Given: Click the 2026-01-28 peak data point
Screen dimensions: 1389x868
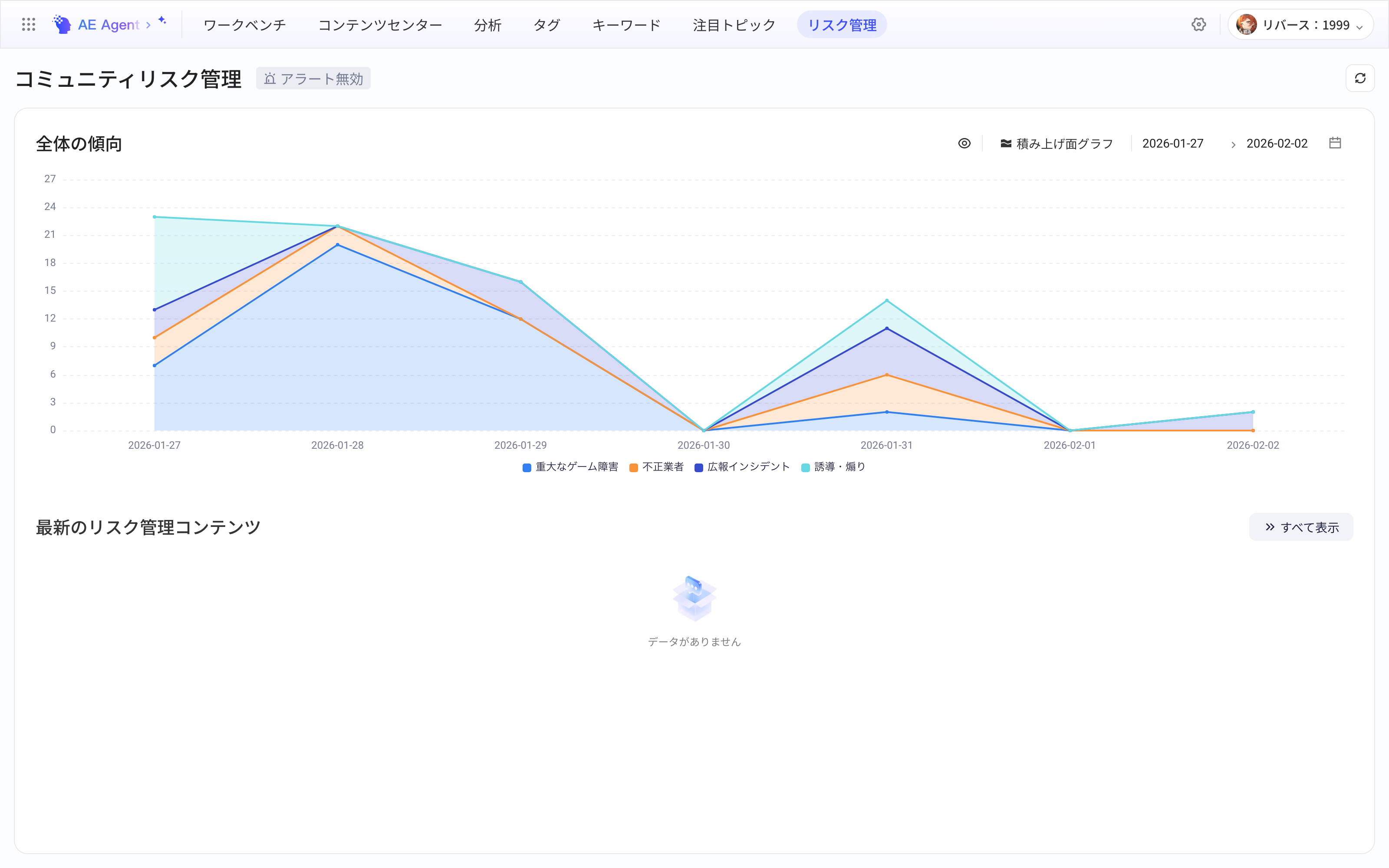Looking at the screenshot, I should pos(338,226).
